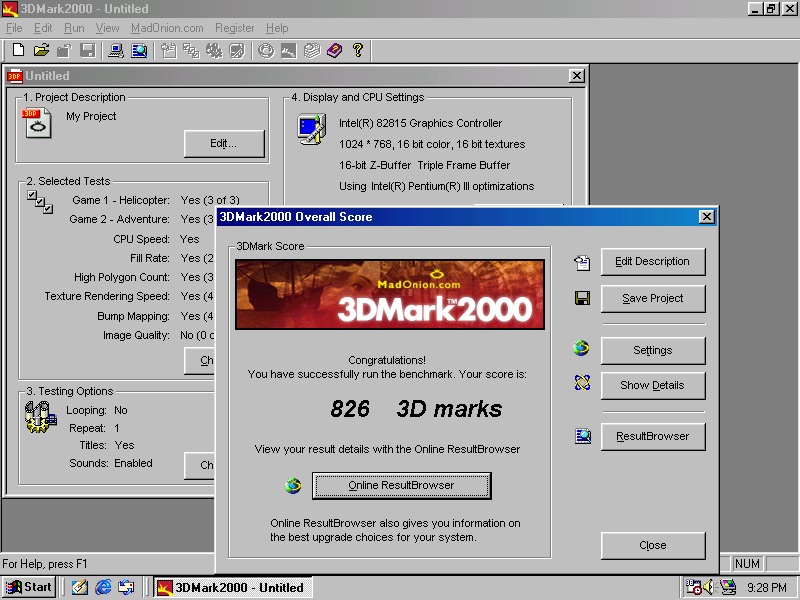Click the Show Details button
Viewport: 800px width, 600px height.
point(653,386)
